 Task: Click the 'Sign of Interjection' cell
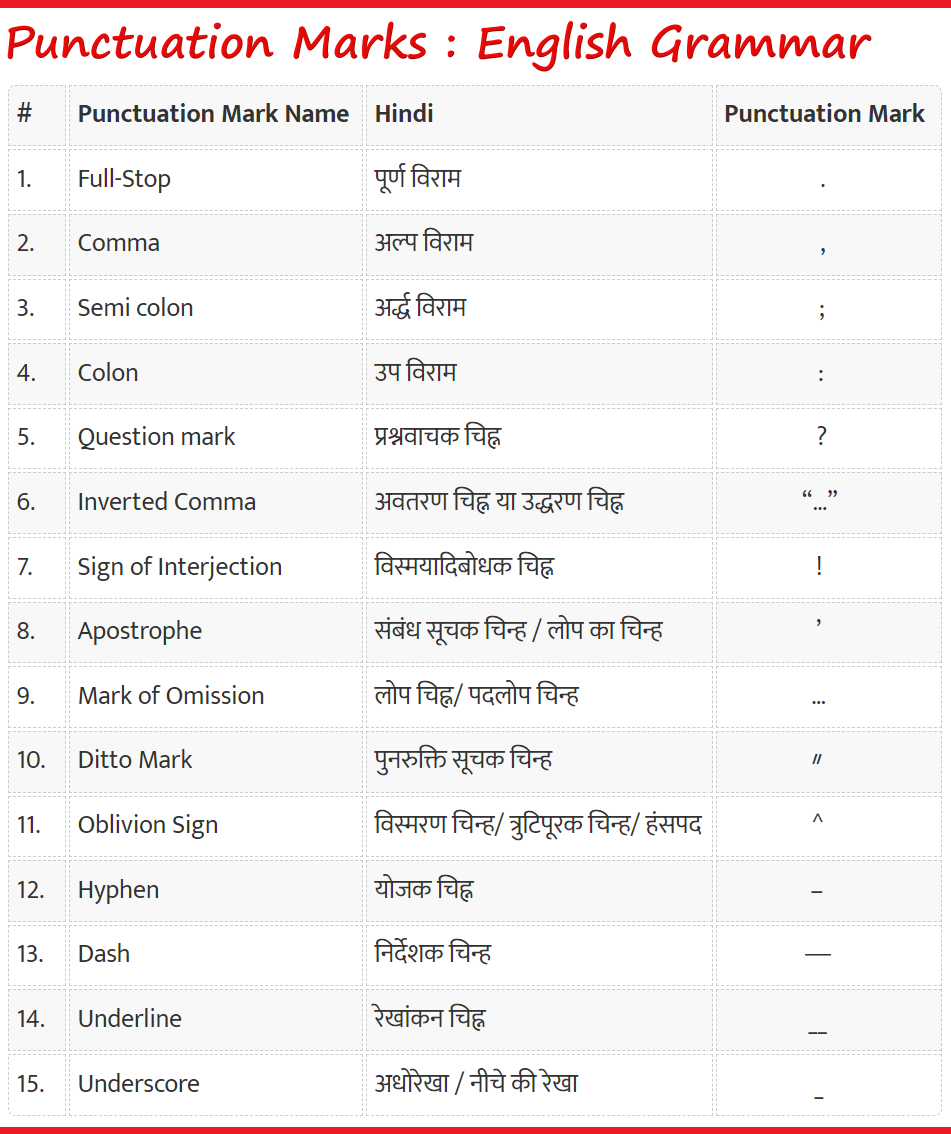pos(180,567)
